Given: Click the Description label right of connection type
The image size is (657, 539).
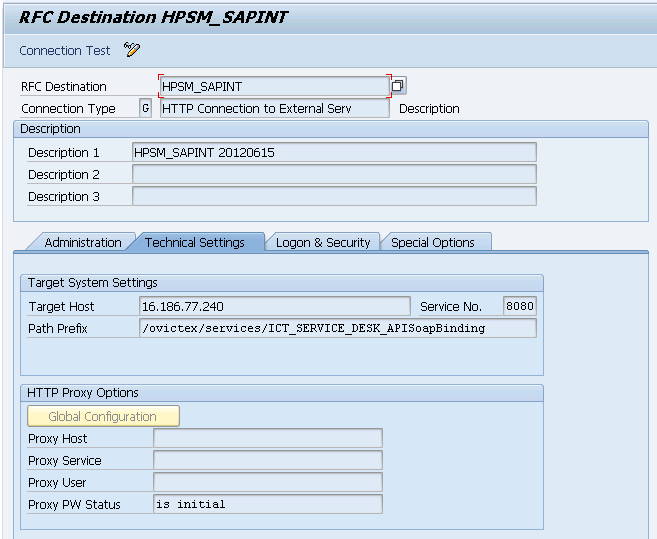Looking at the screenshot, I should (429, 109).
